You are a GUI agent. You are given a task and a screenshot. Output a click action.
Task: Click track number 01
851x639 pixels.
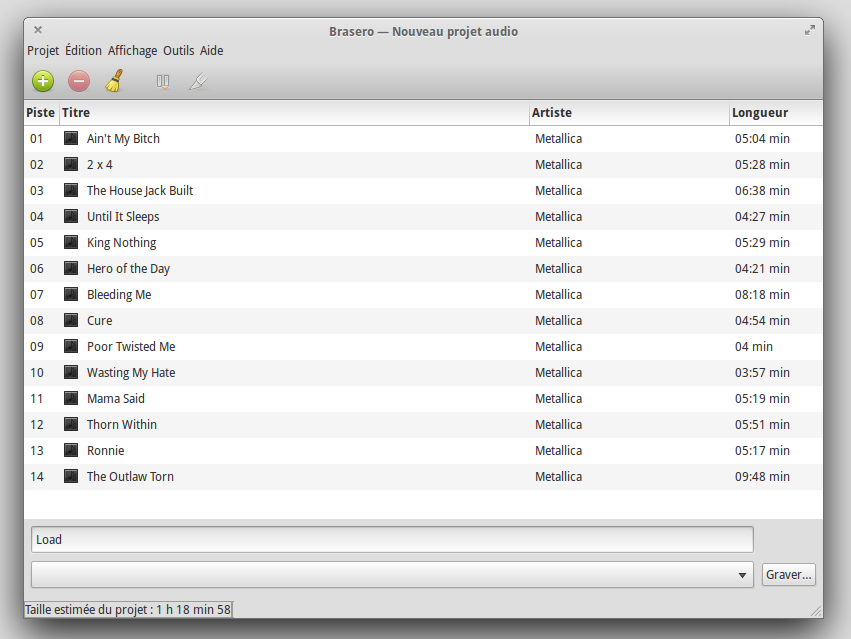pyautogui.click(x=37, y=138)
